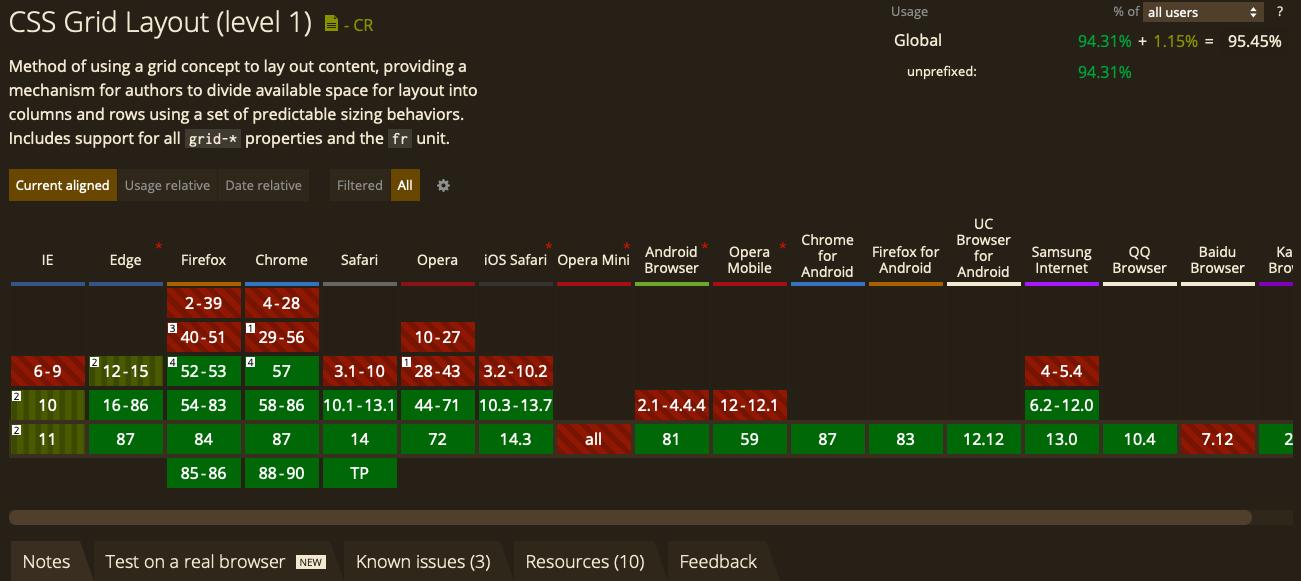This screenshot has width=1301, height=581.
Task: Open the Notes tab
Action: pyautogui.click(x=47, y=561)
